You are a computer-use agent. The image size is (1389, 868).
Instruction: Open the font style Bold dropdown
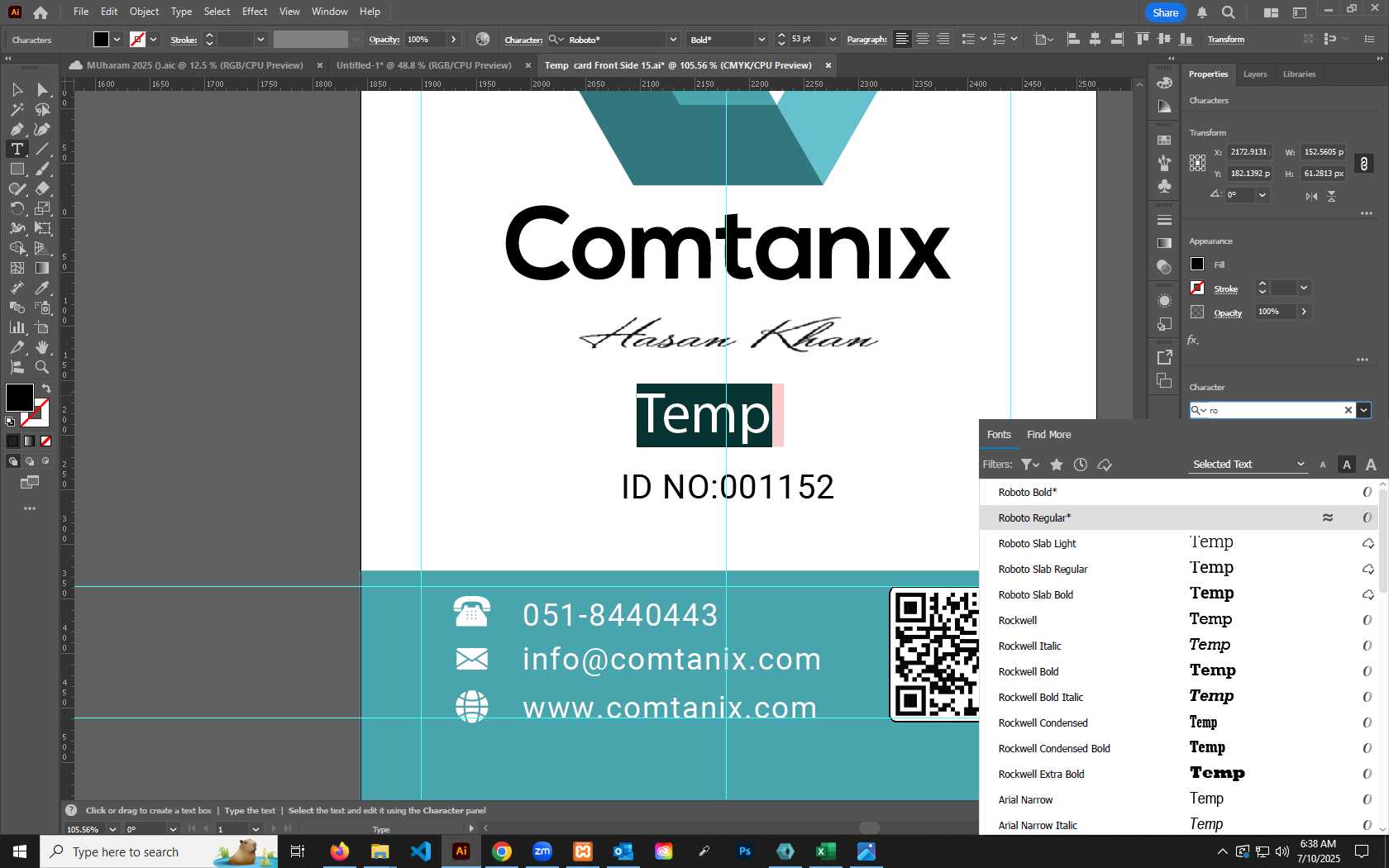[761, 39]
